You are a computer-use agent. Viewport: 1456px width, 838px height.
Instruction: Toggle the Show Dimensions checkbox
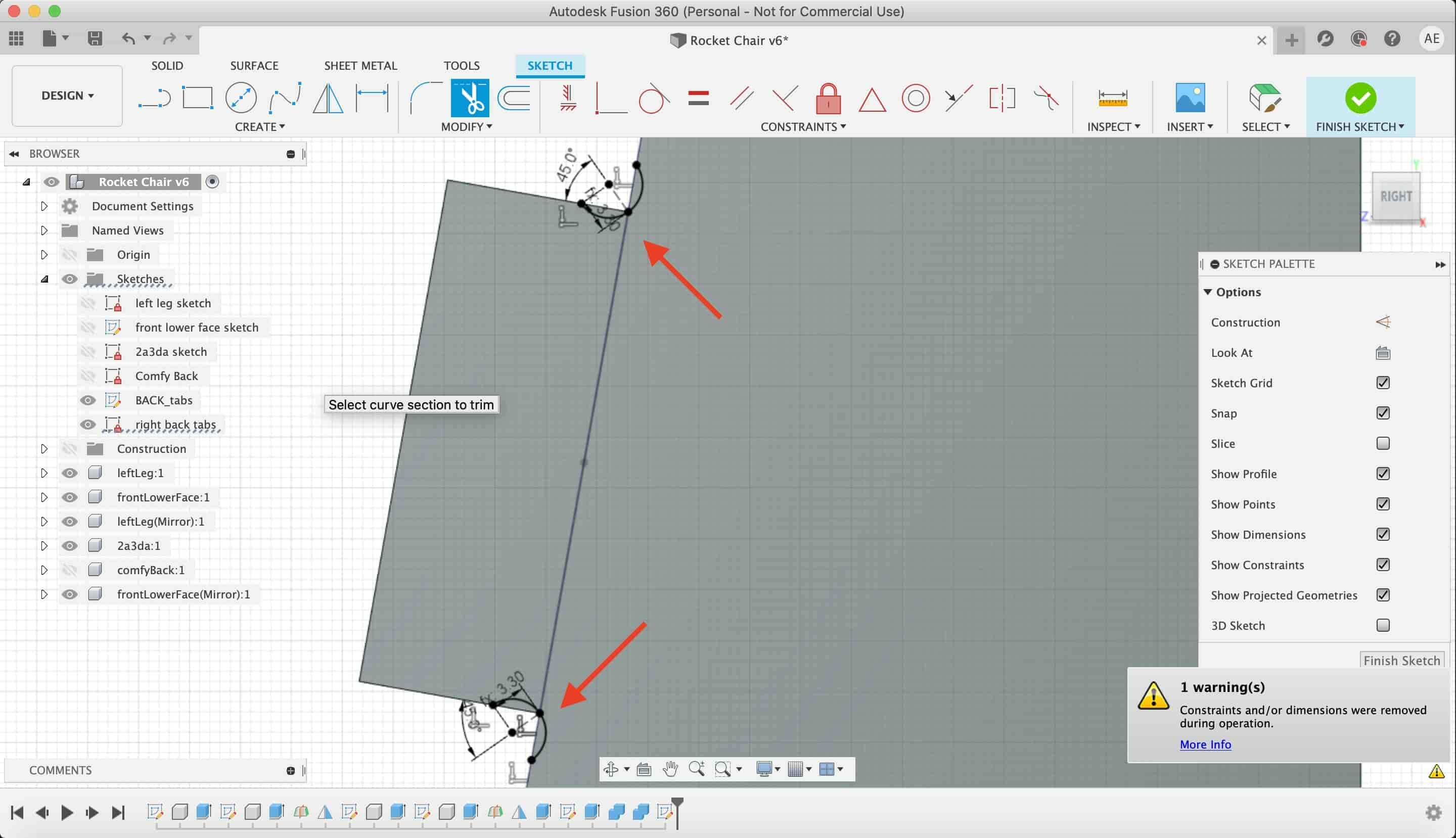pos(1382,534)
